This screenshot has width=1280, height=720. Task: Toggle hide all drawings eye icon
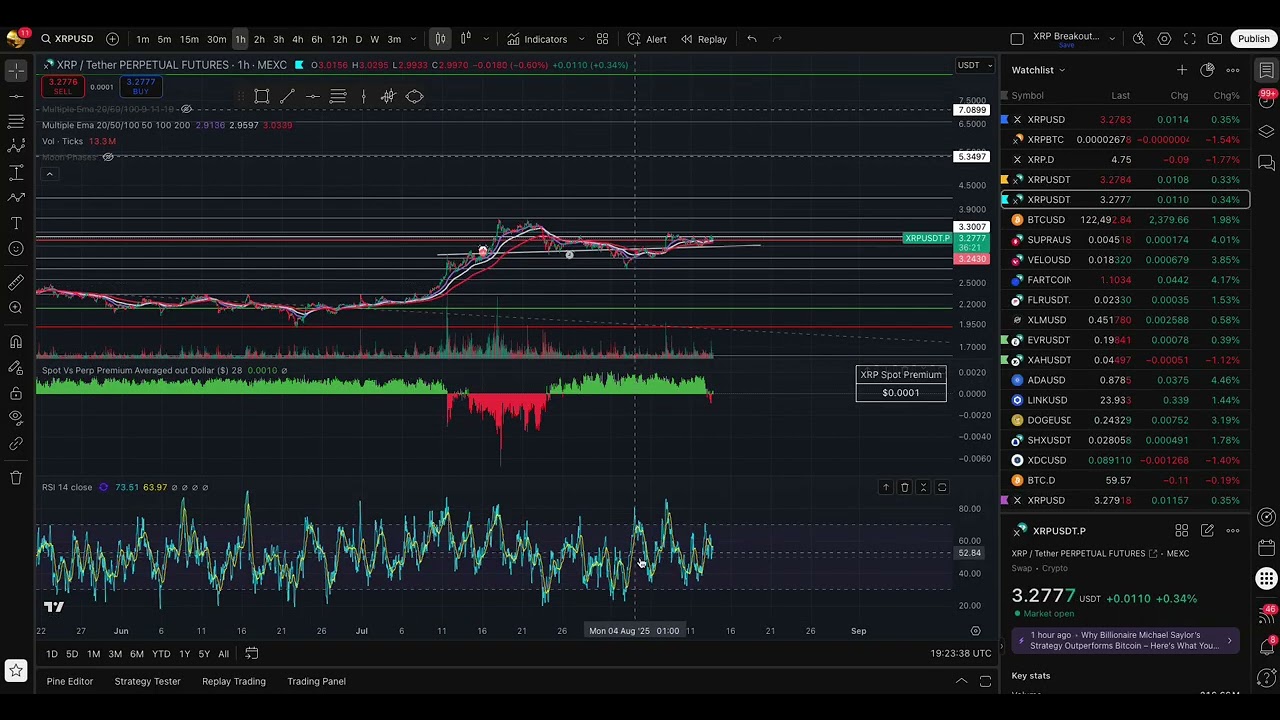[16, 418]
